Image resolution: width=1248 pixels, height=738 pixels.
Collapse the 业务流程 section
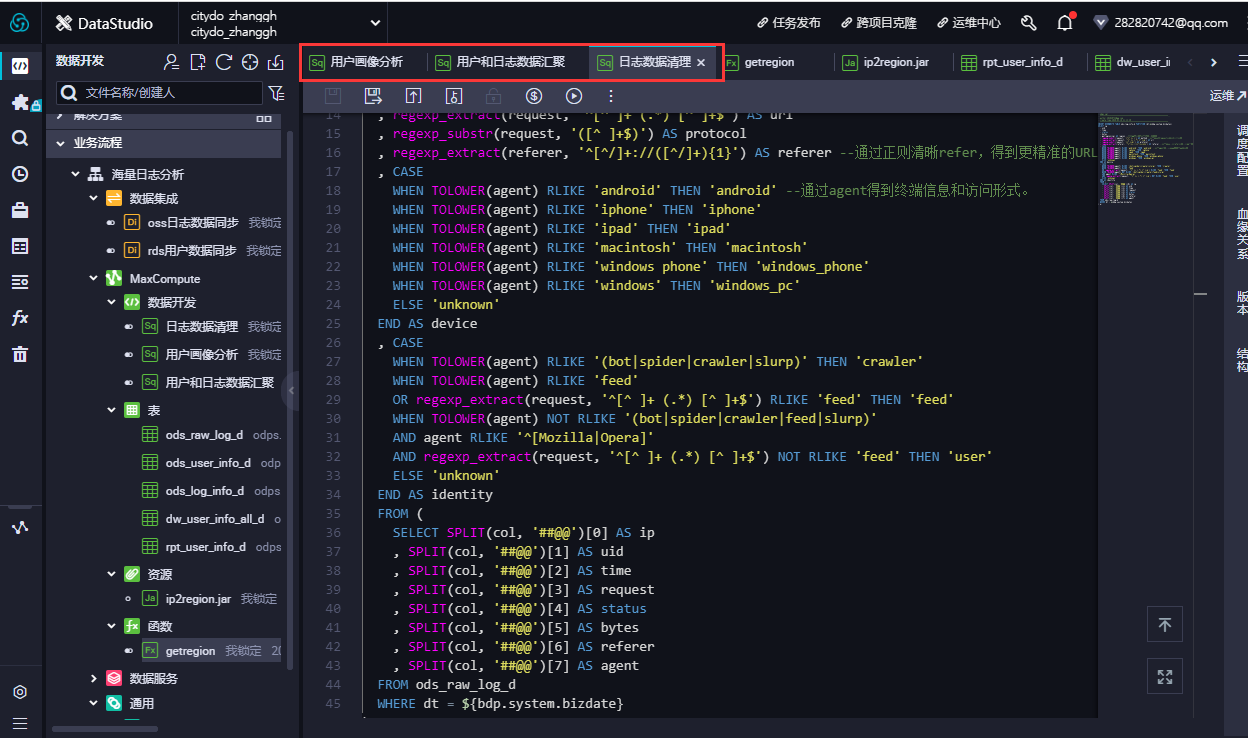[61, 143]
